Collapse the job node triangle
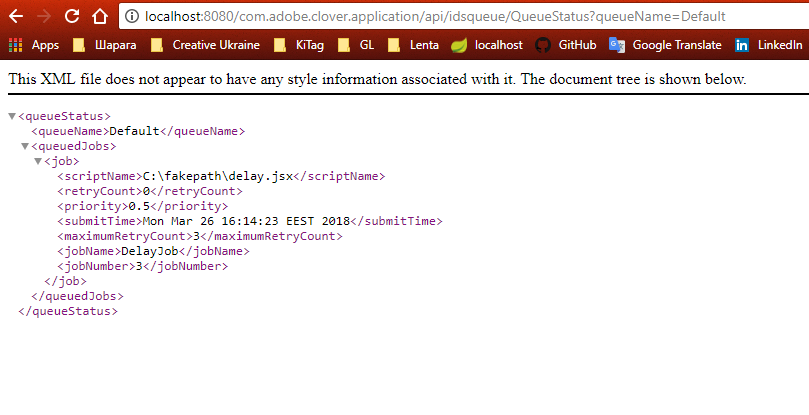This screenshot has width=809, height=415. click(38, 162)
